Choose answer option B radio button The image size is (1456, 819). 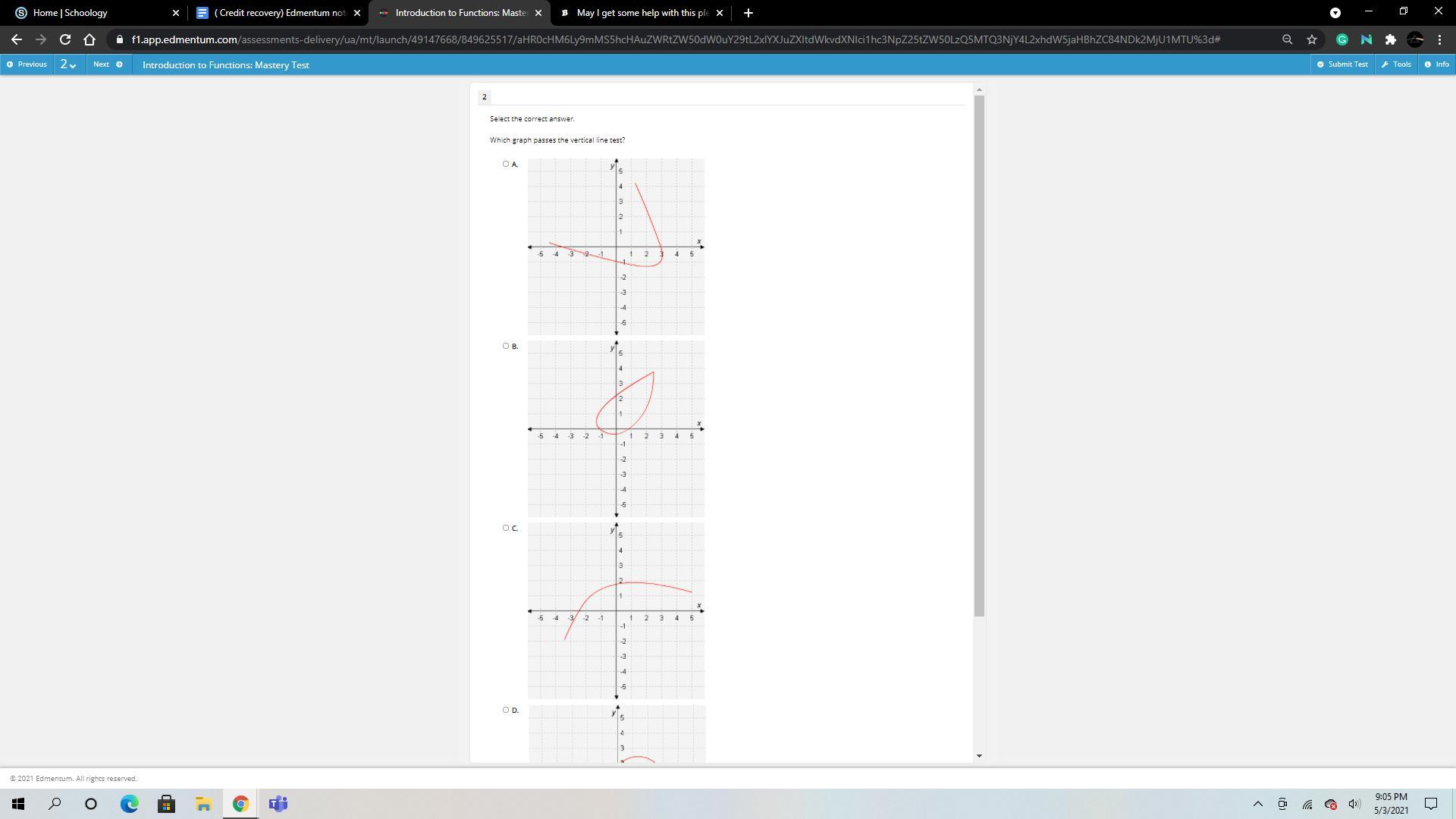coord(506,346)
